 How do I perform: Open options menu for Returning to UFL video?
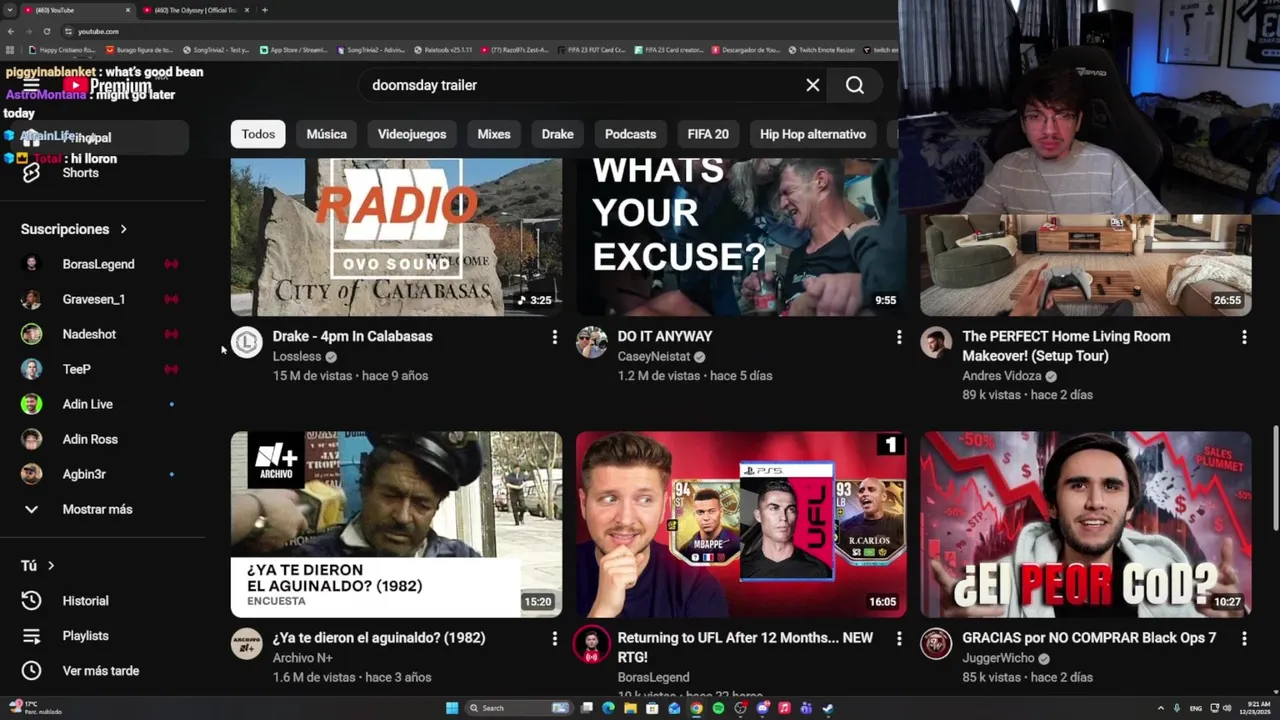[899, 638]
